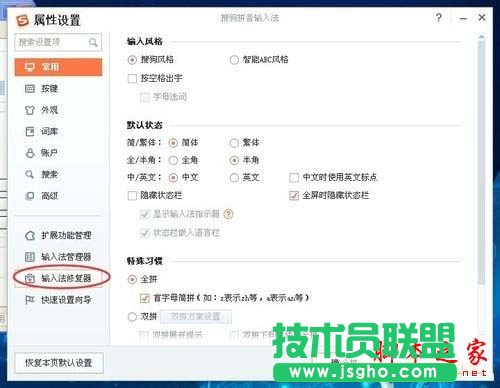This screenshot has height=388, width=500.
Task: Click the scrollbar up arrow at top right
Action: pyautogui.click(x=481, y=37)
